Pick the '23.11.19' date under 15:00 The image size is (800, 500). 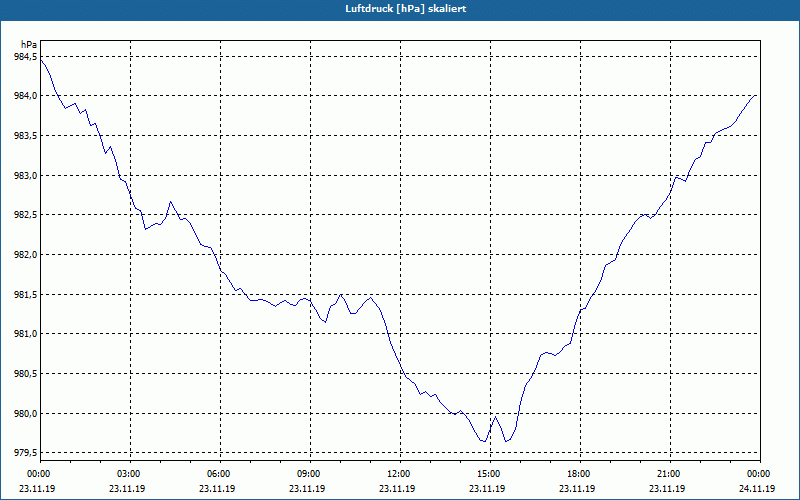click(x=487, y=488)
